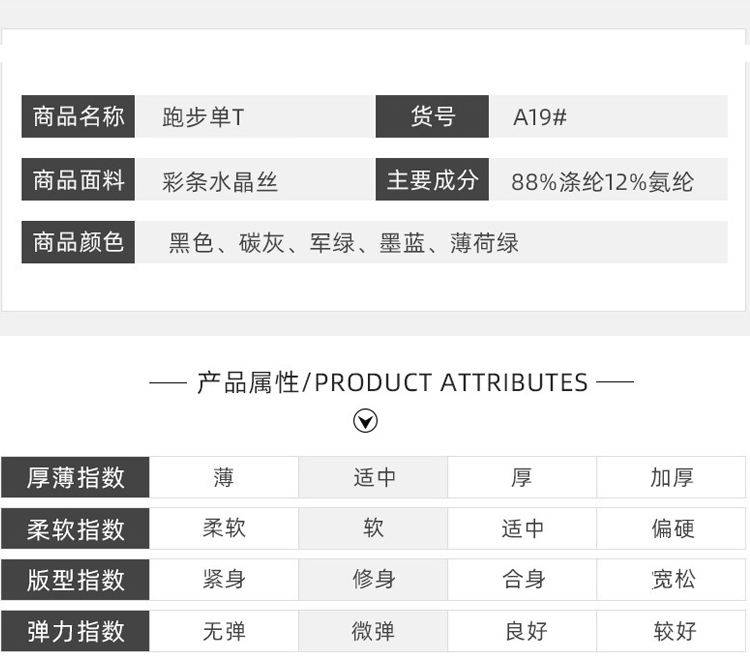The width and height of the screenshot is (750, 668).
Task: Select the 宽松 fit cell
Action: [672, 580]
